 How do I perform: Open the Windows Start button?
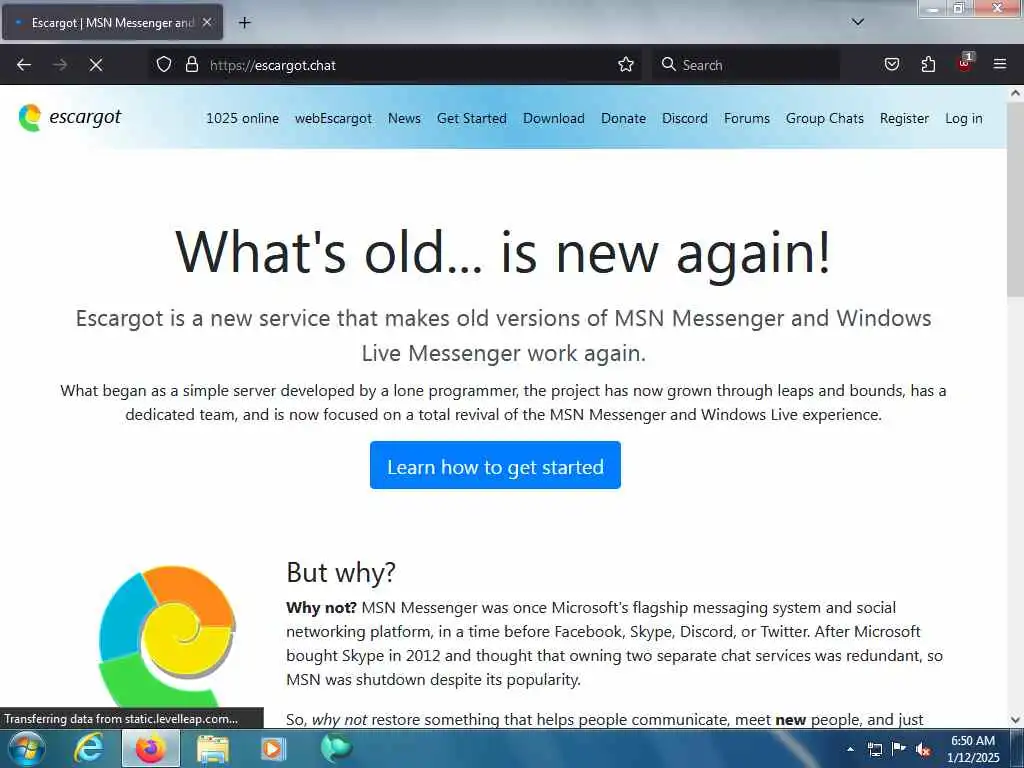pyautogui.click(x=26, y=748)
